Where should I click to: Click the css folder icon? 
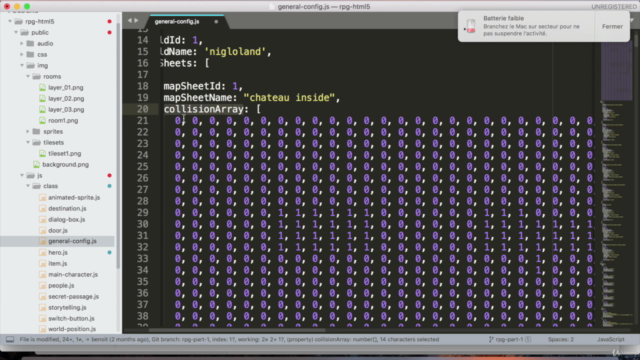[31, 54]
